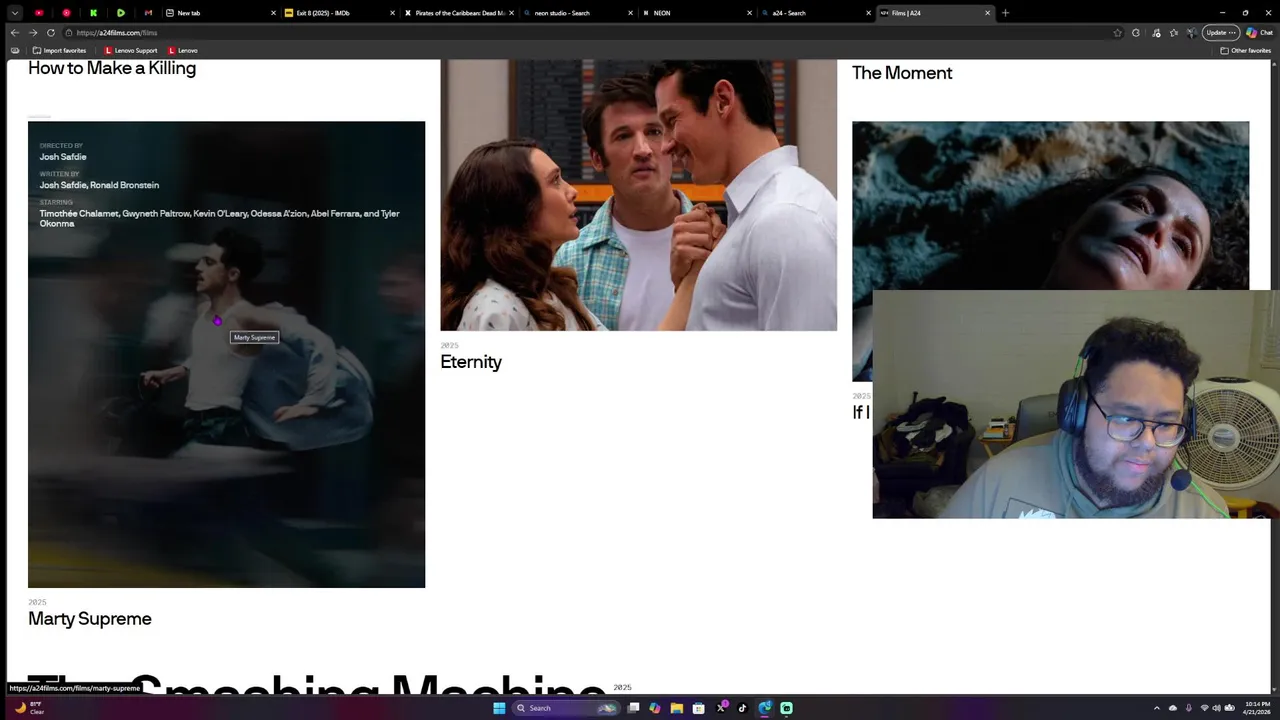
Task: Open the How to Make a Killing title
Action: [112, 68]
